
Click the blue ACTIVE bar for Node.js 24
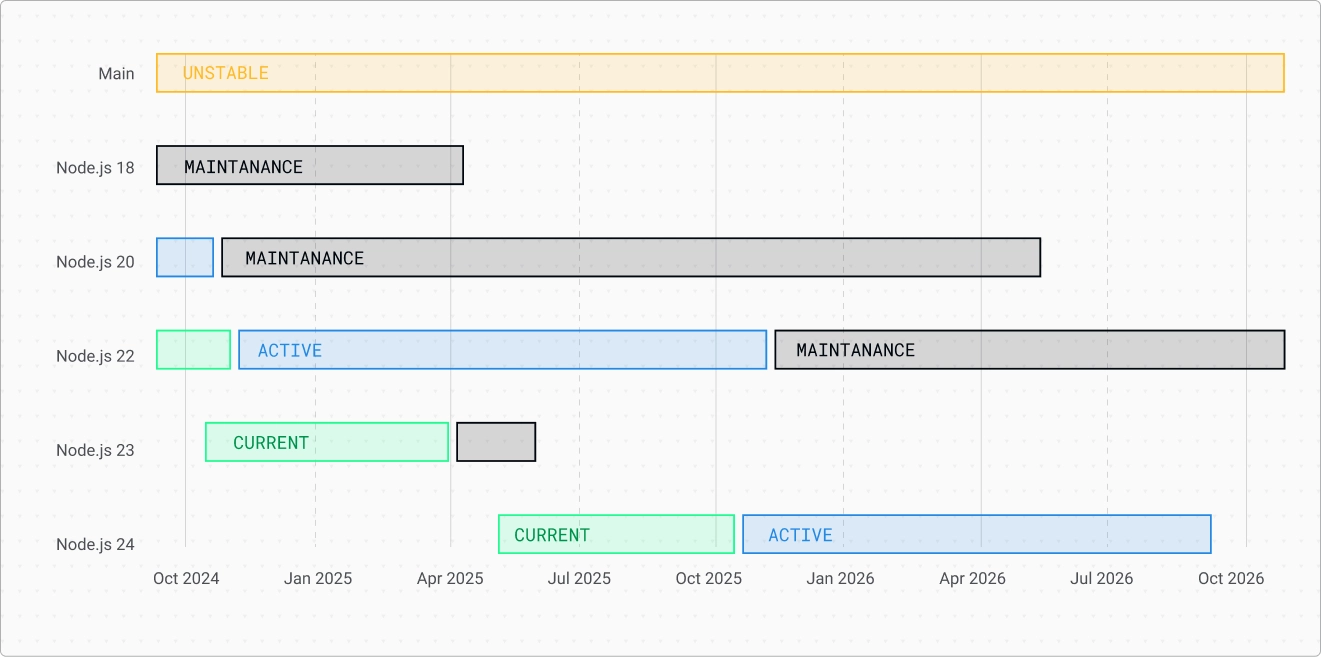point(977,534)
